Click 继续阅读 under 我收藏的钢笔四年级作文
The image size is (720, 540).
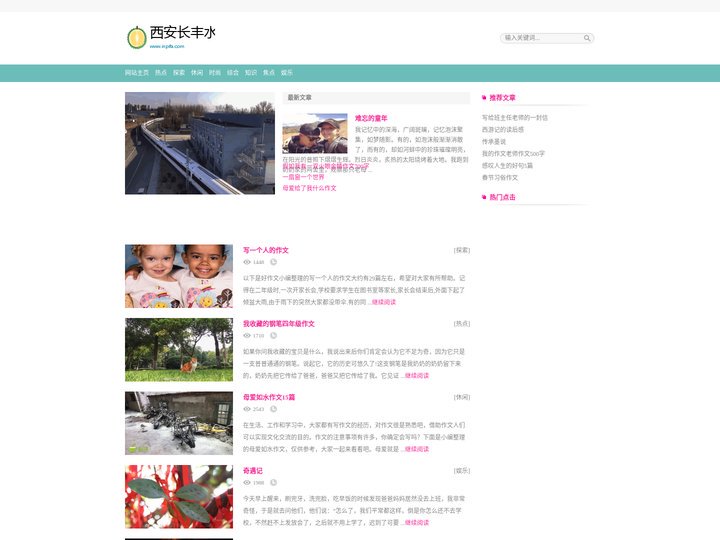coord(417,376)
